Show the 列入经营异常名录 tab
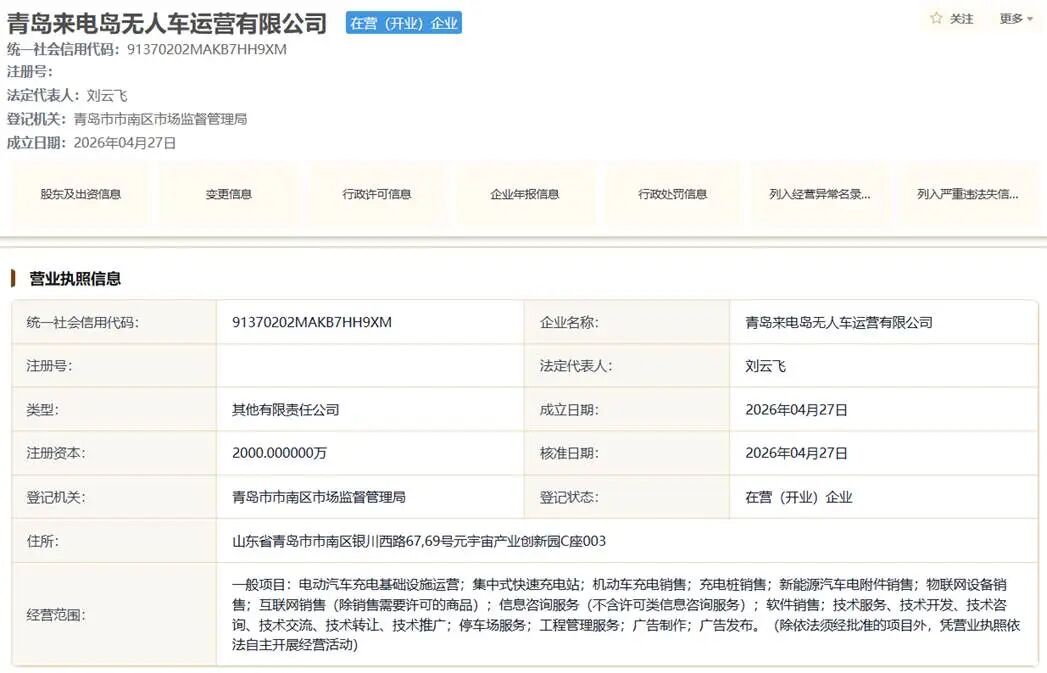 [820, 194]
